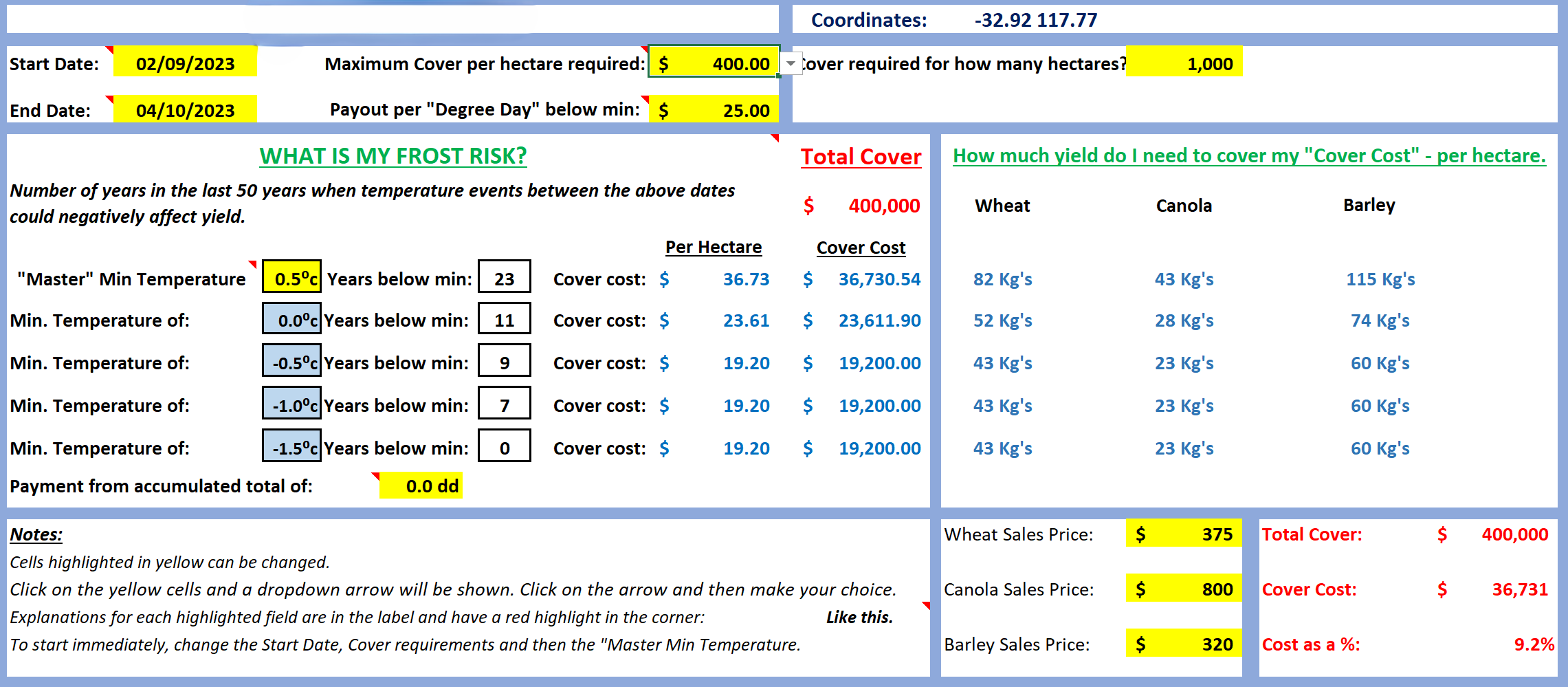Click the Barley Sales Price $320 cell
The width and height of the screenshot is (1568, 687).
point(1183,644)
